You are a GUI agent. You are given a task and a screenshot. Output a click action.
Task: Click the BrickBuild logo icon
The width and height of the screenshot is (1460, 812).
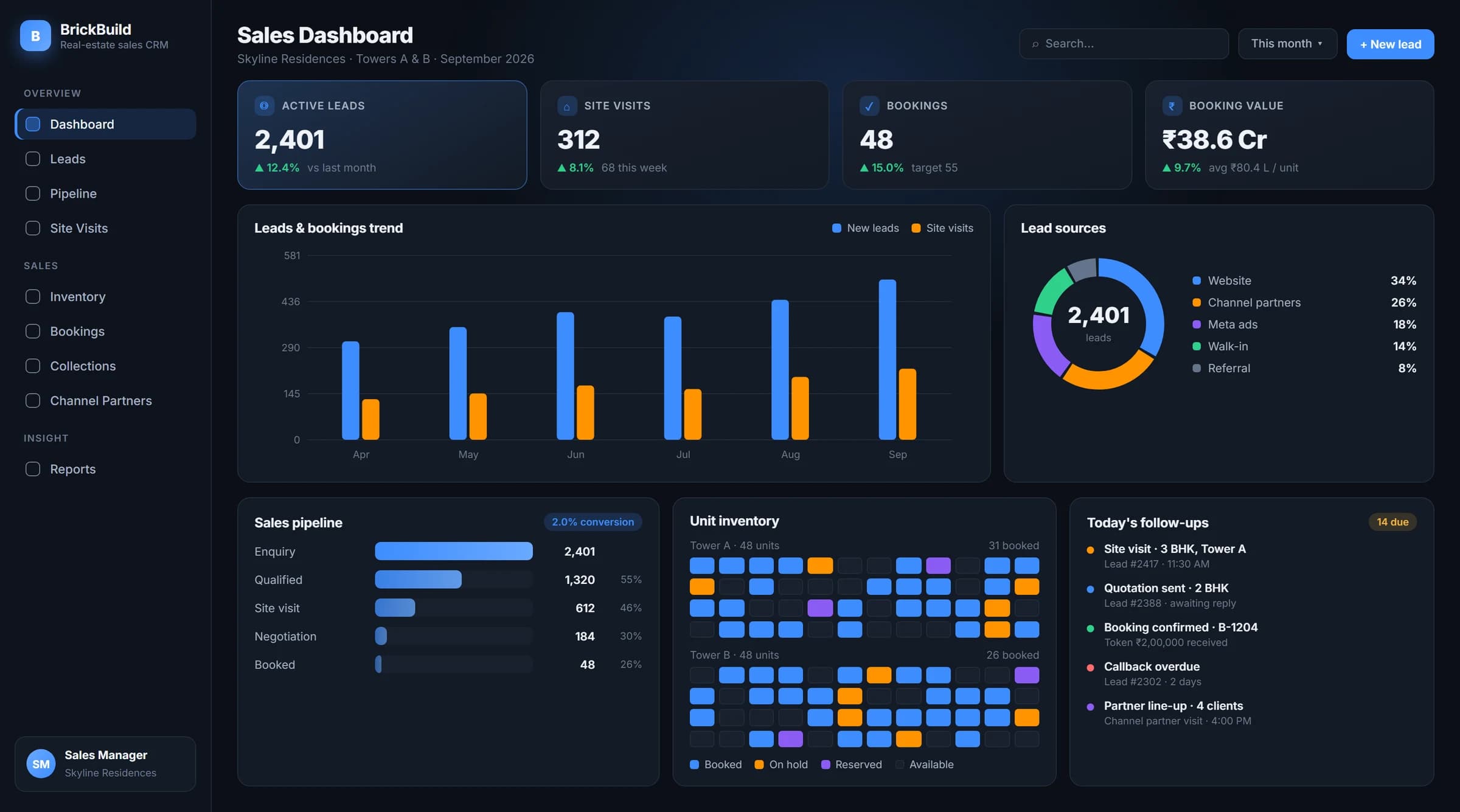coord(35,36)
